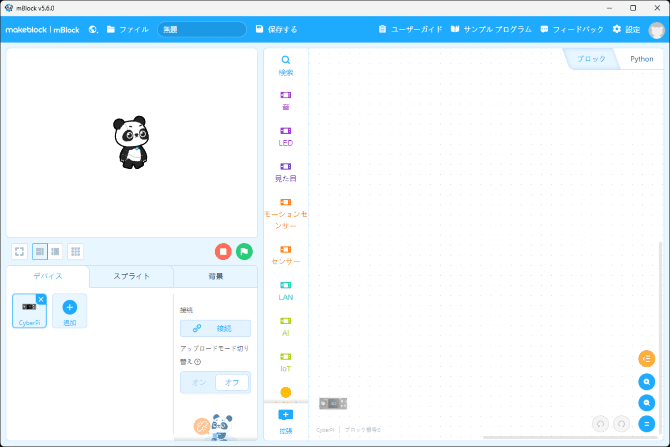Turn upload mode オン

199,382
